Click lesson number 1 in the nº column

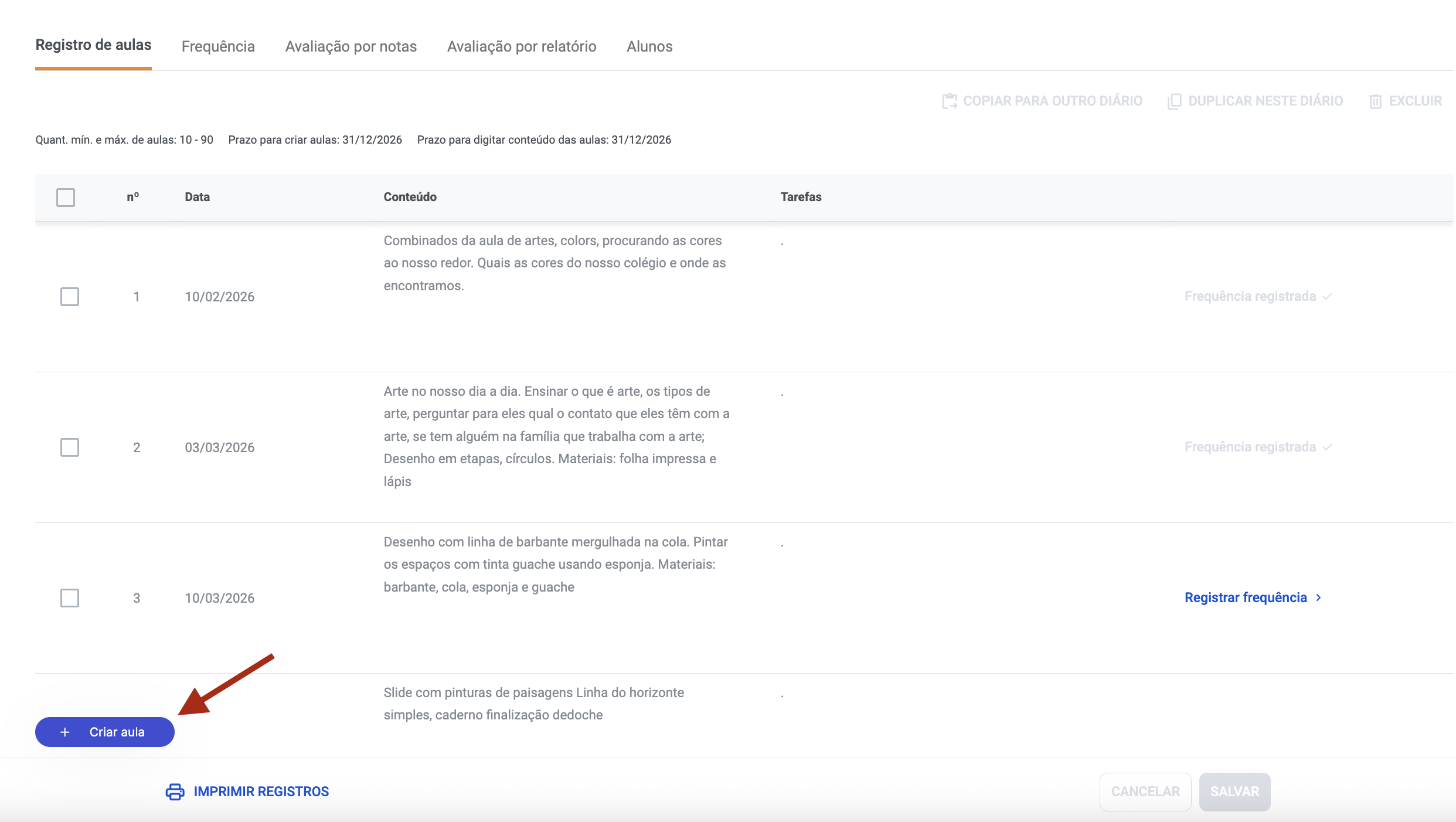[137, 297]
